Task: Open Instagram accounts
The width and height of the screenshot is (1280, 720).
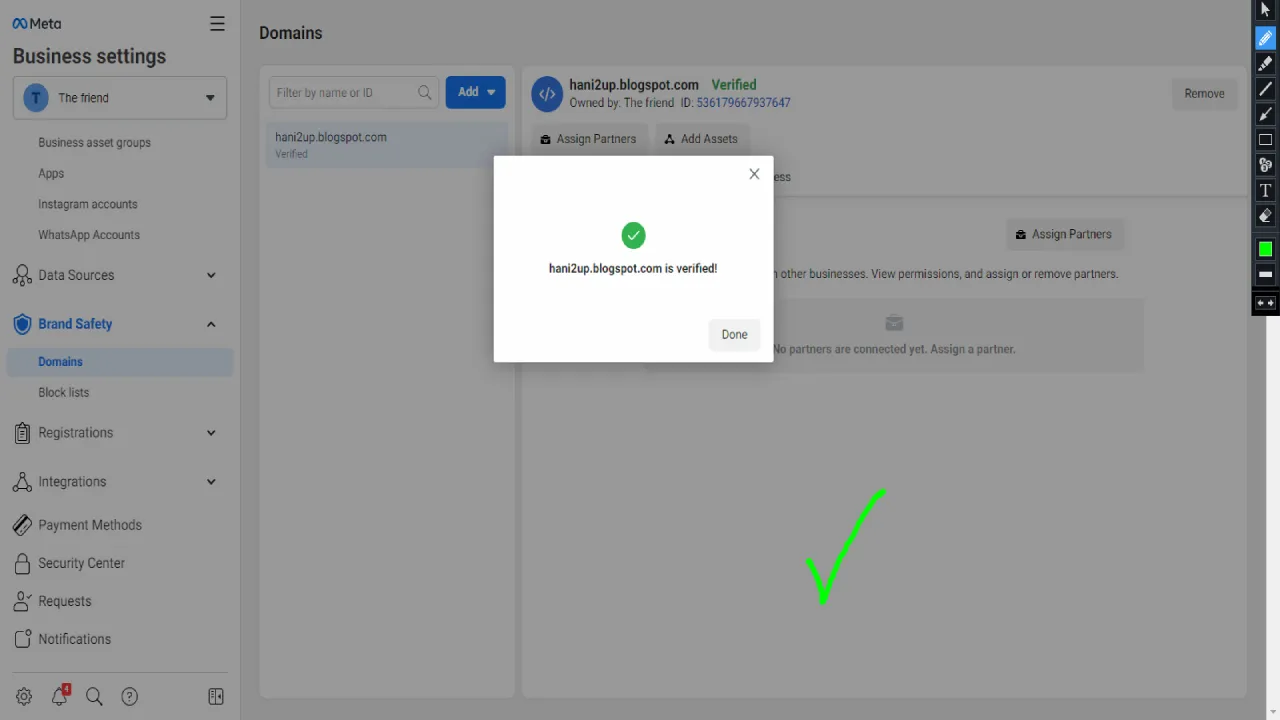Action: pos(88,204)
